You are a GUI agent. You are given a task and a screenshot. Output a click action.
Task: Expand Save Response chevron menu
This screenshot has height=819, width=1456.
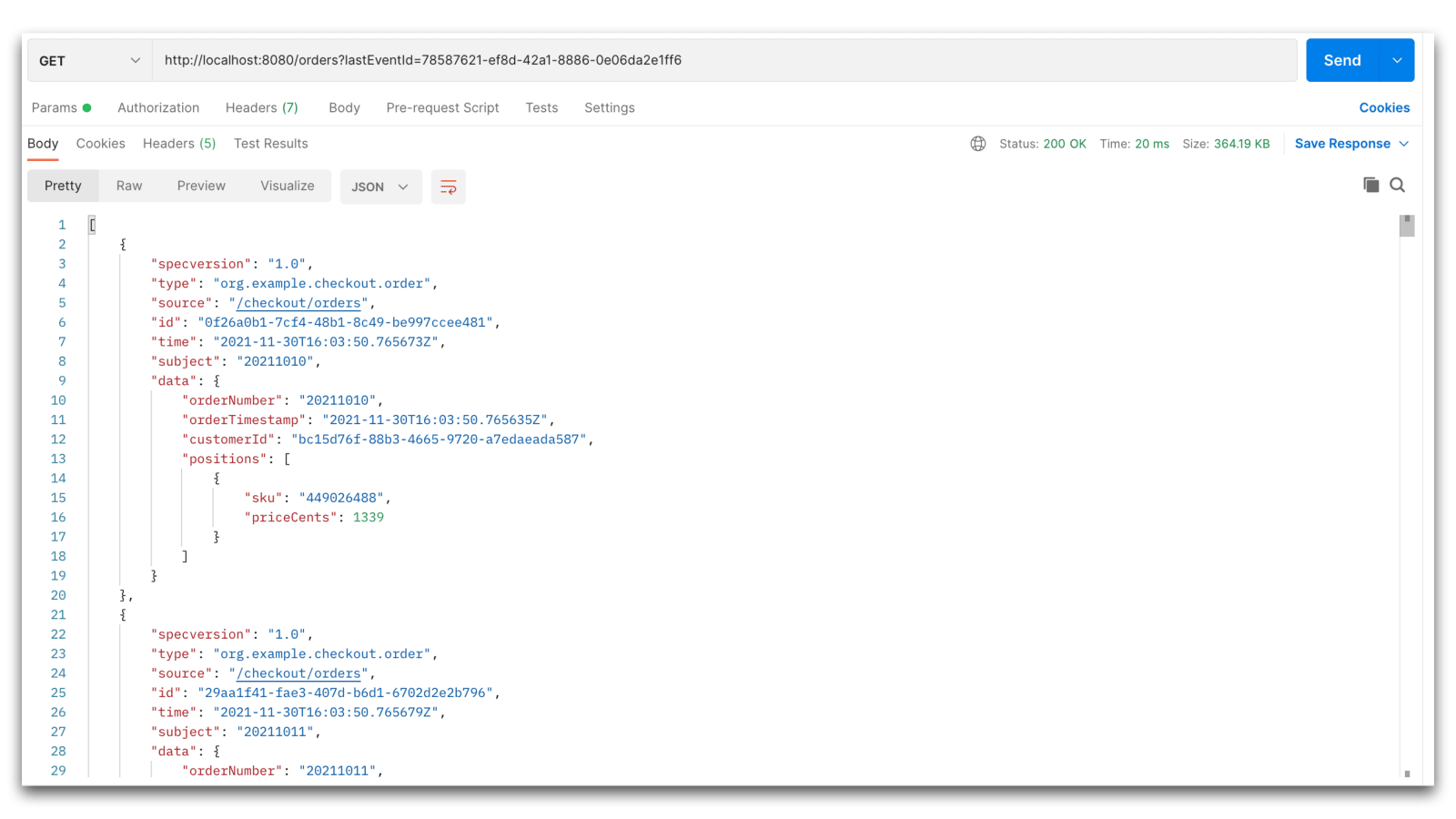(x=1404, y=144)
